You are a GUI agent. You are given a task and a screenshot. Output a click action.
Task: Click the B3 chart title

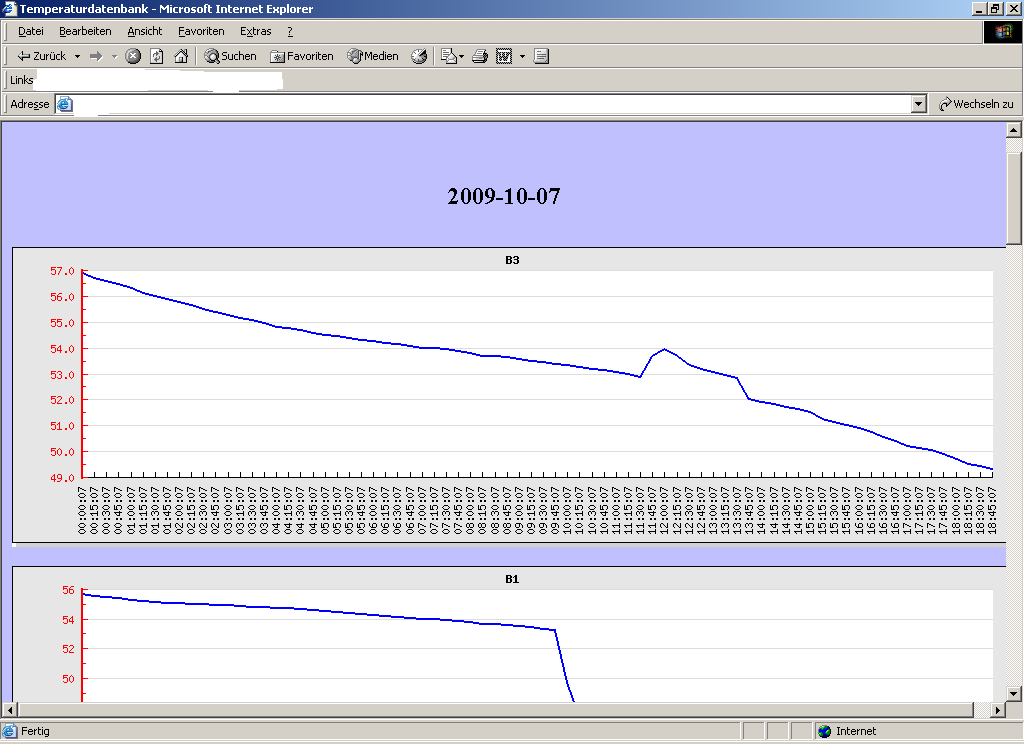click(x=512, y=260)
